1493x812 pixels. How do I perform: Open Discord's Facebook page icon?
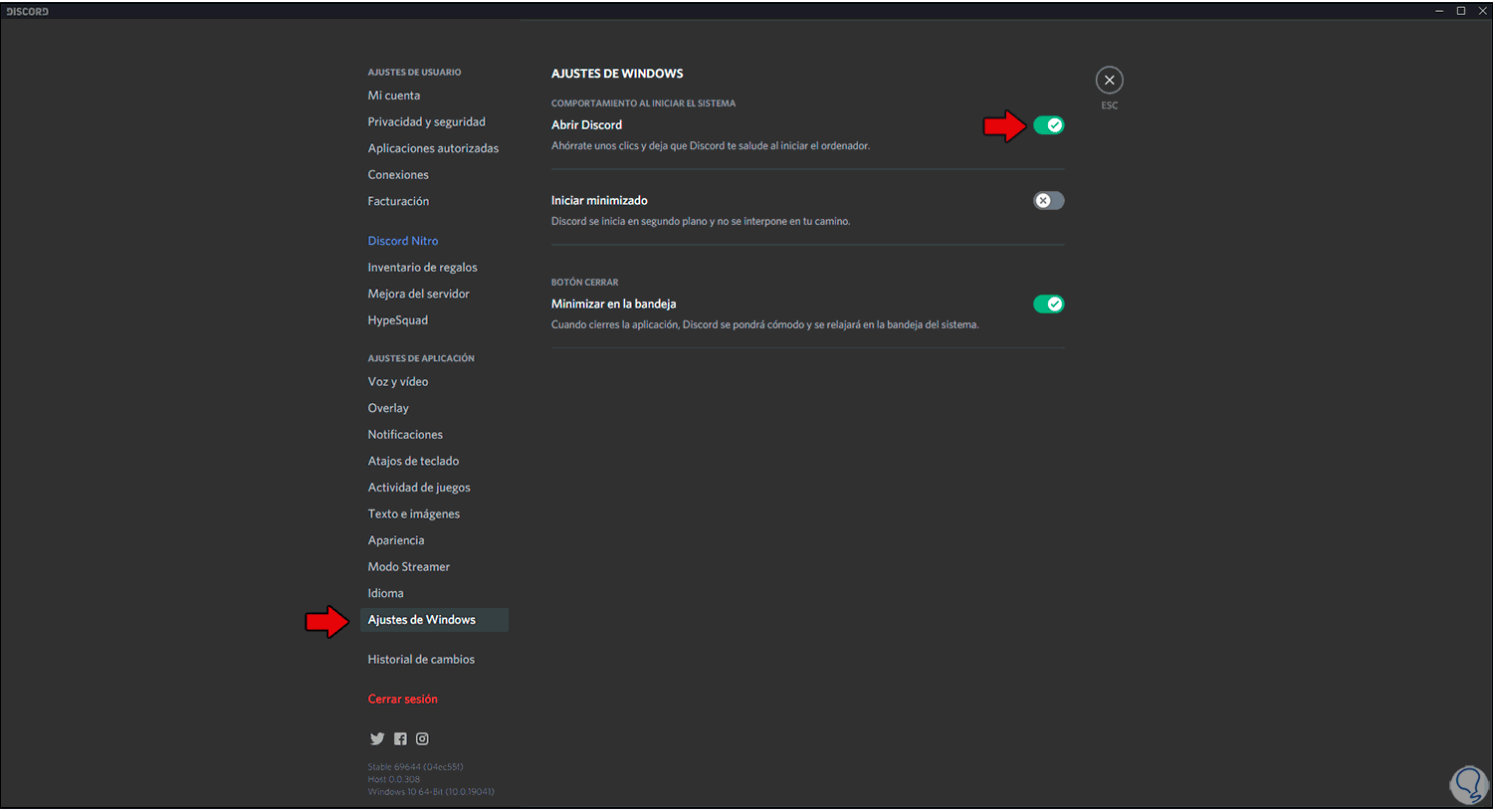click(x=400, y=738)
